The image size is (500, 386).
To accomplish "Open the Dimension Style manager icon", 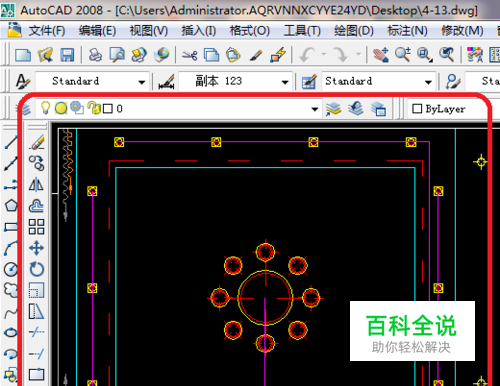I will tap(167, 82).
